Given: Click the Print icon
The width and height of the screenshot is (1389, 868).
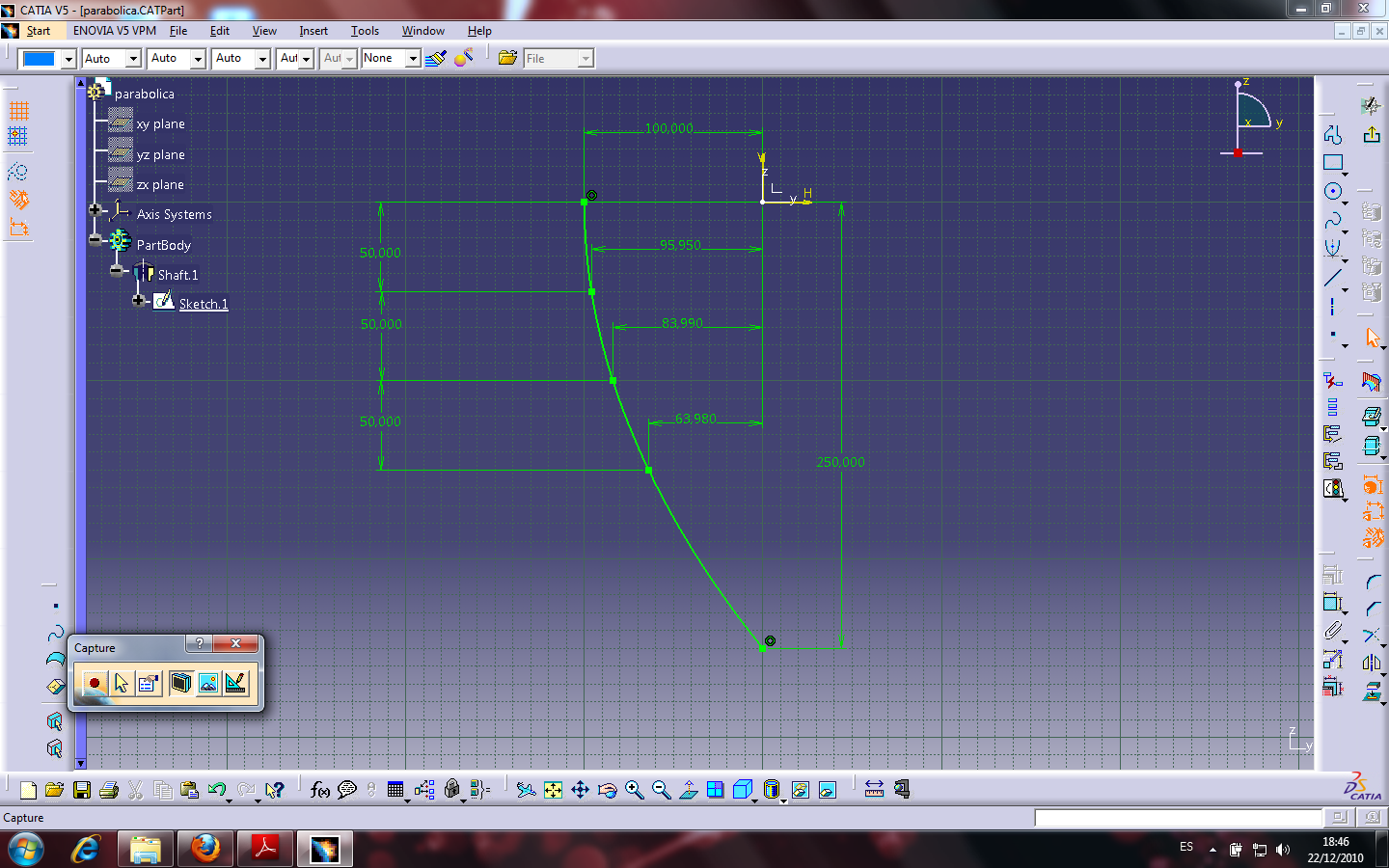Looking at the screenshot, I should point(109,790).
